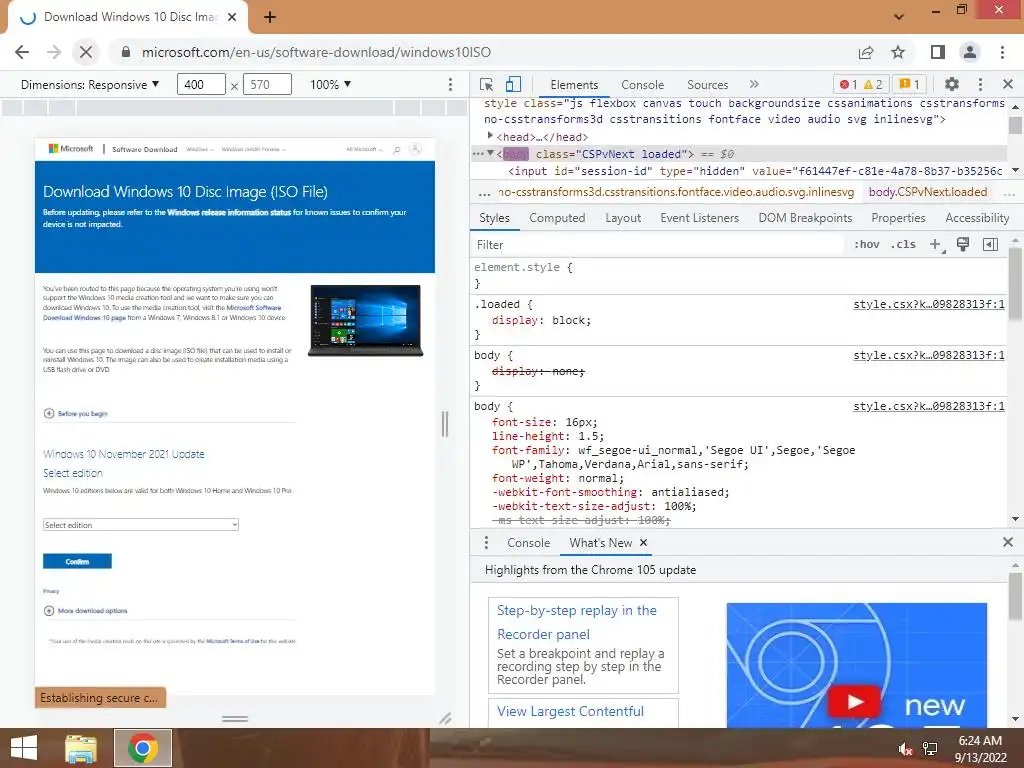This screenshot has height=768, width=1024.
Task: Close the bottom drawer
Action: point(1008,542)
